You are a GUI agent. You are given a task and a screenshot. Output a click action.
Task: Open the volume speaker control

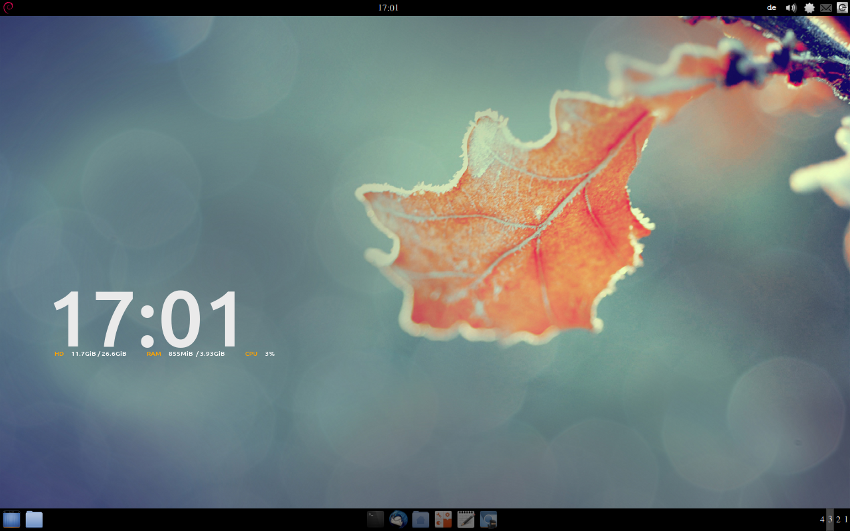pyautogui.click(x=790, y=7)
